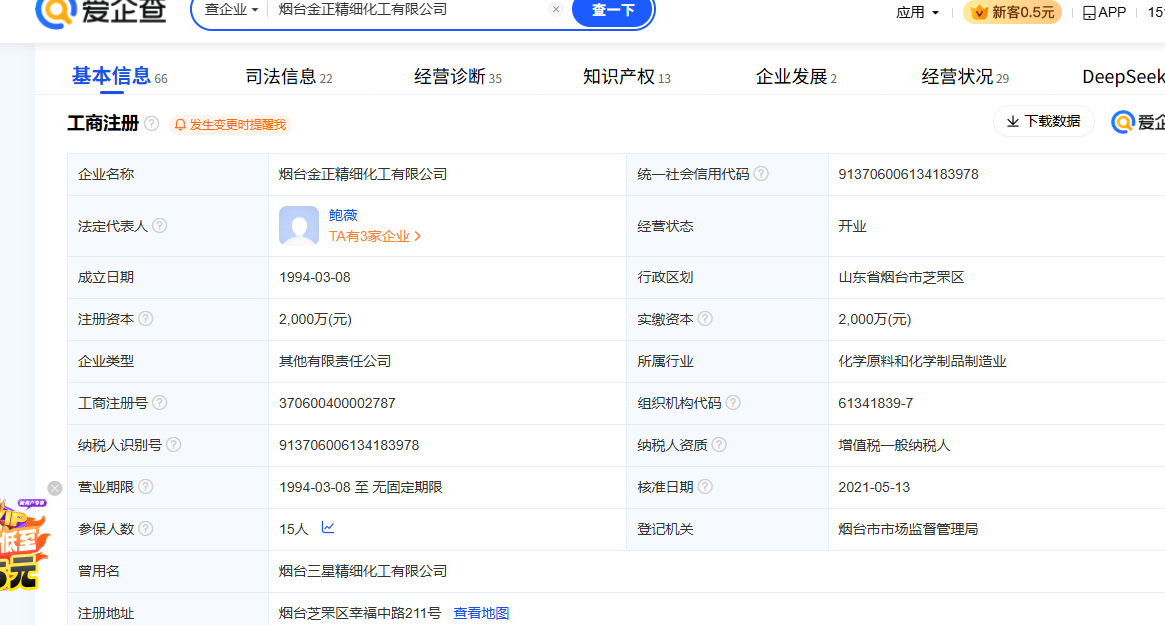The height and width of the screenshot is (625, 1165).
Task: Select organization code 61341839-7
Action: 875,403
